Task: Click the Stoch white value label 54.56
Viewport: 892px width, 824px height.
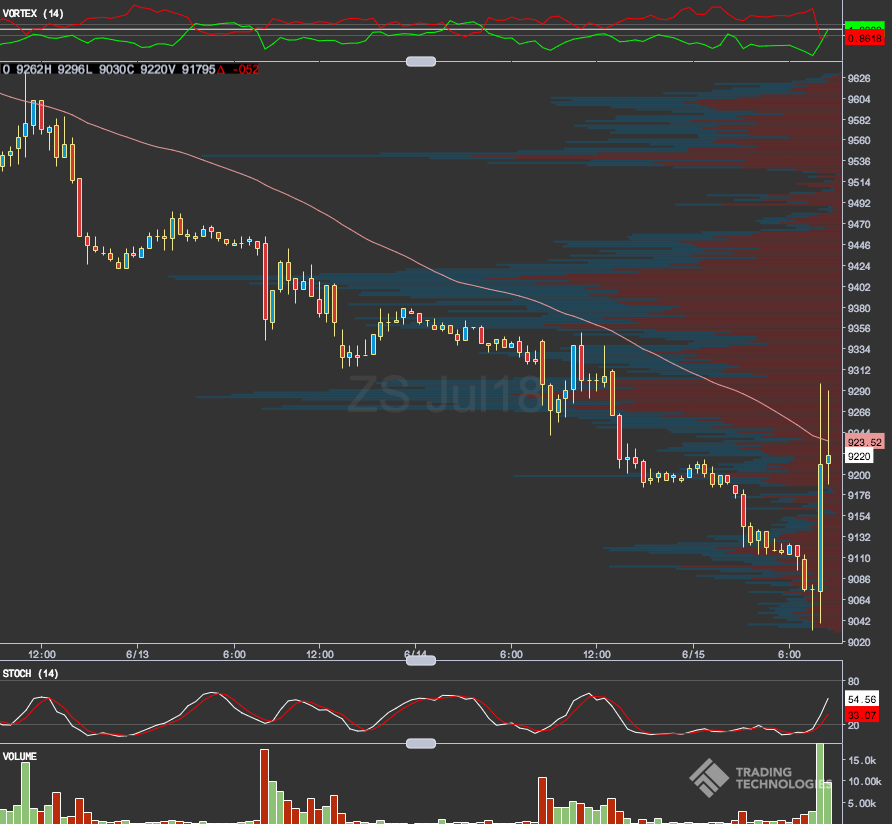Action: click(x=861, y=699)
